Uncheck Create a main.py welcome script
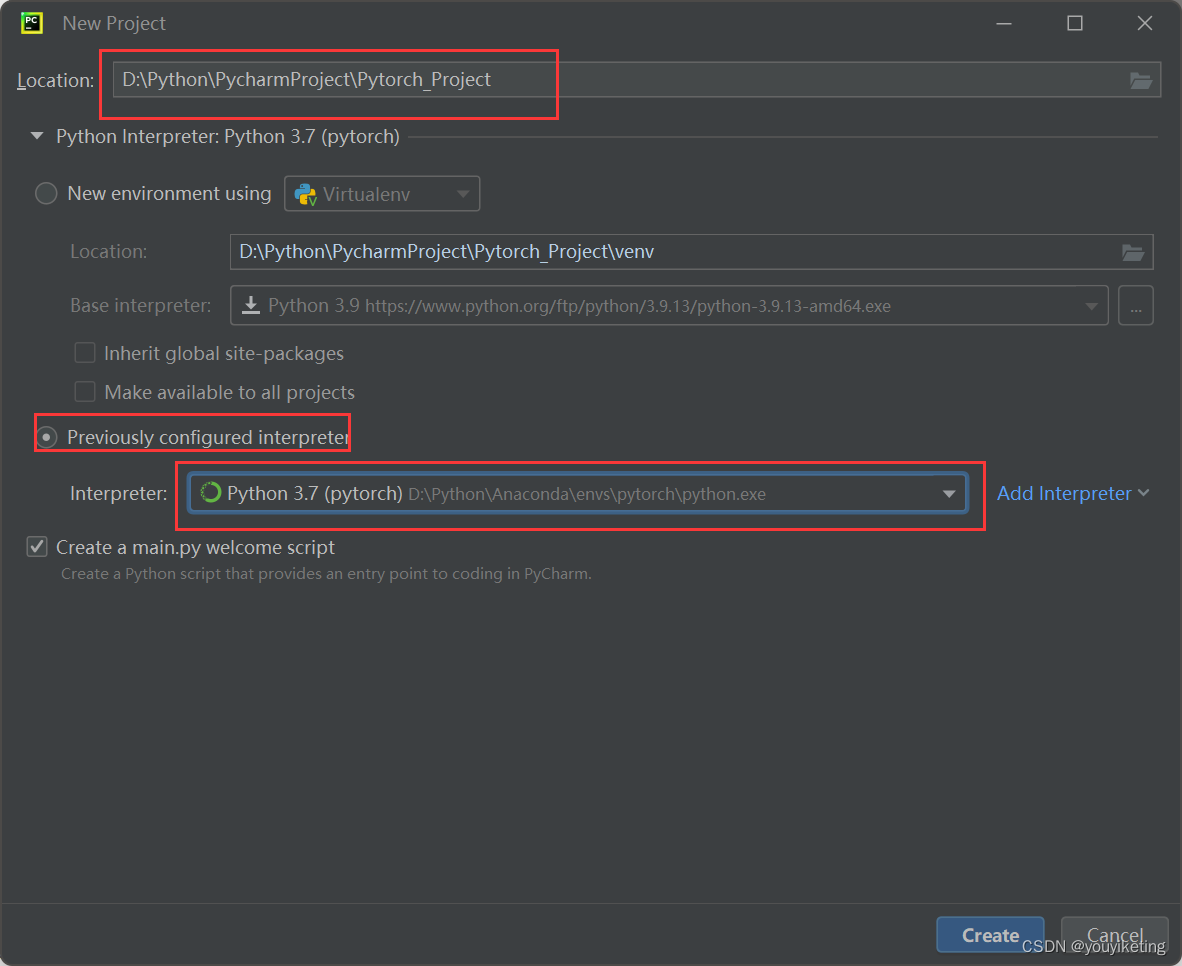Screen dimensions: 1182x966 37,547
